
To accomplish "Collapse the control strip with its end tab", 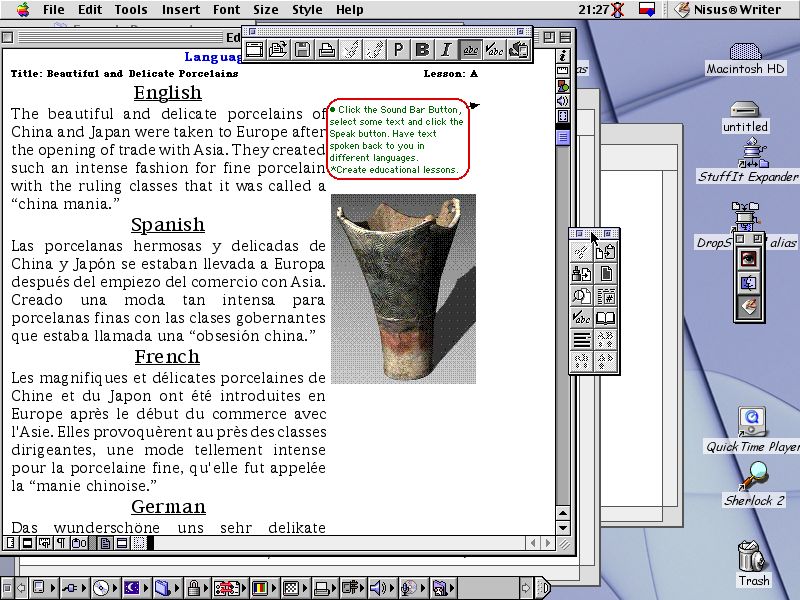I will [x=543, y=588].
